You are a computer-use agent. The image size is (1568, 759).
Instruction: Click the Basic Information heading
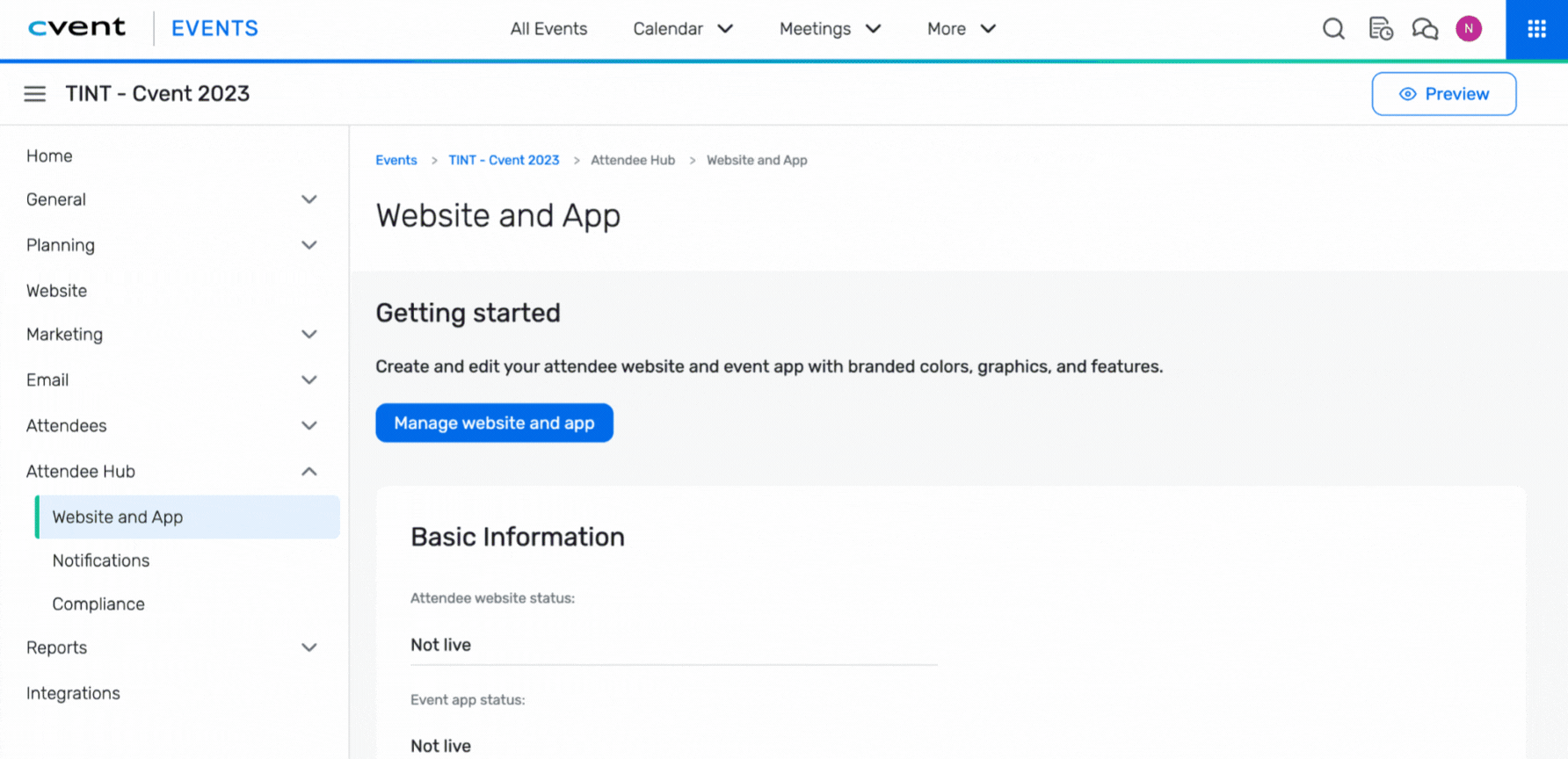click(518, 537)
